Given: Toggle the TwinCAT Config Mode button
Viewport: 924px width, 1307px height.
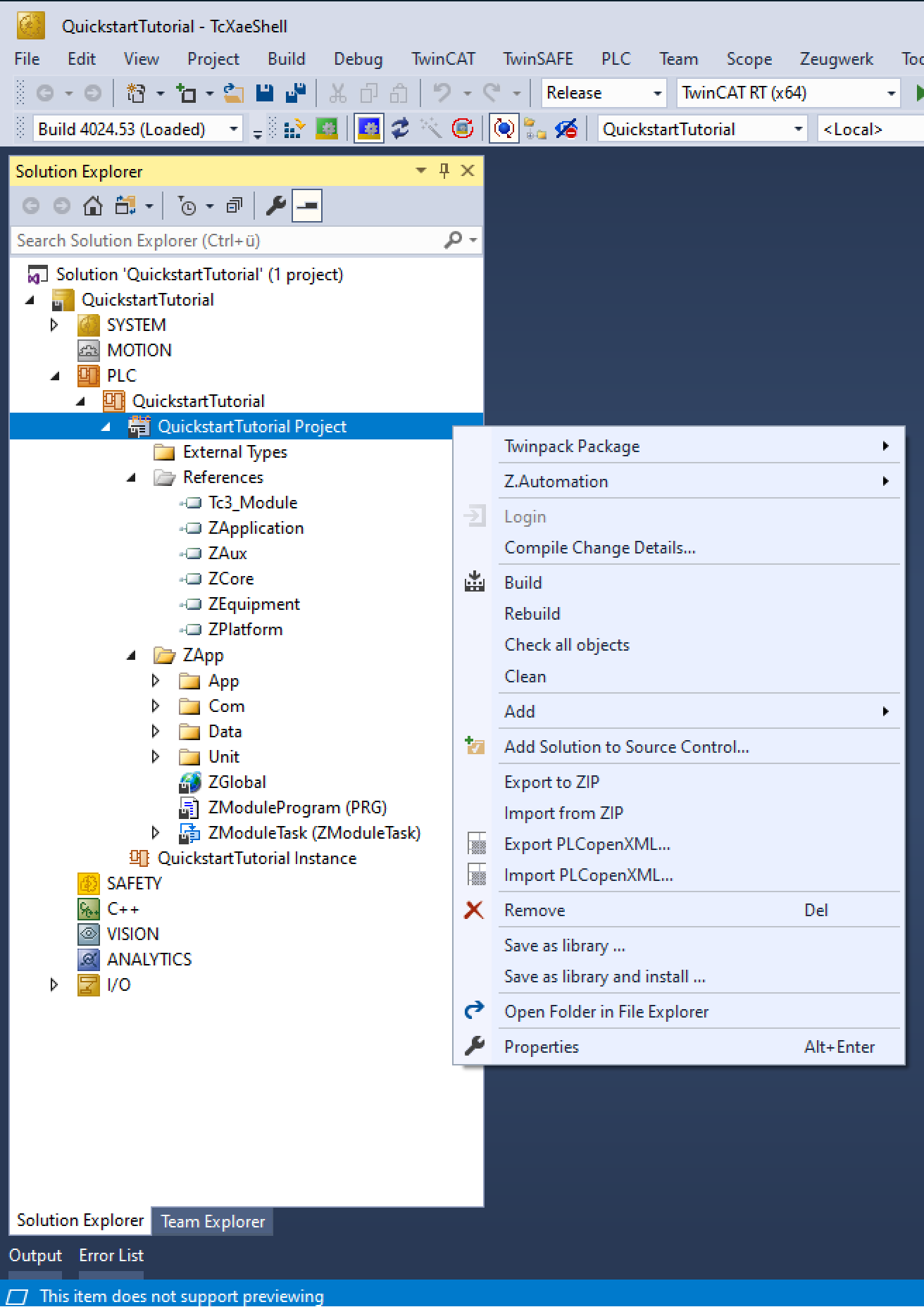Looking at the screenshot, I should pyautogui.click(x=369, y=129).
